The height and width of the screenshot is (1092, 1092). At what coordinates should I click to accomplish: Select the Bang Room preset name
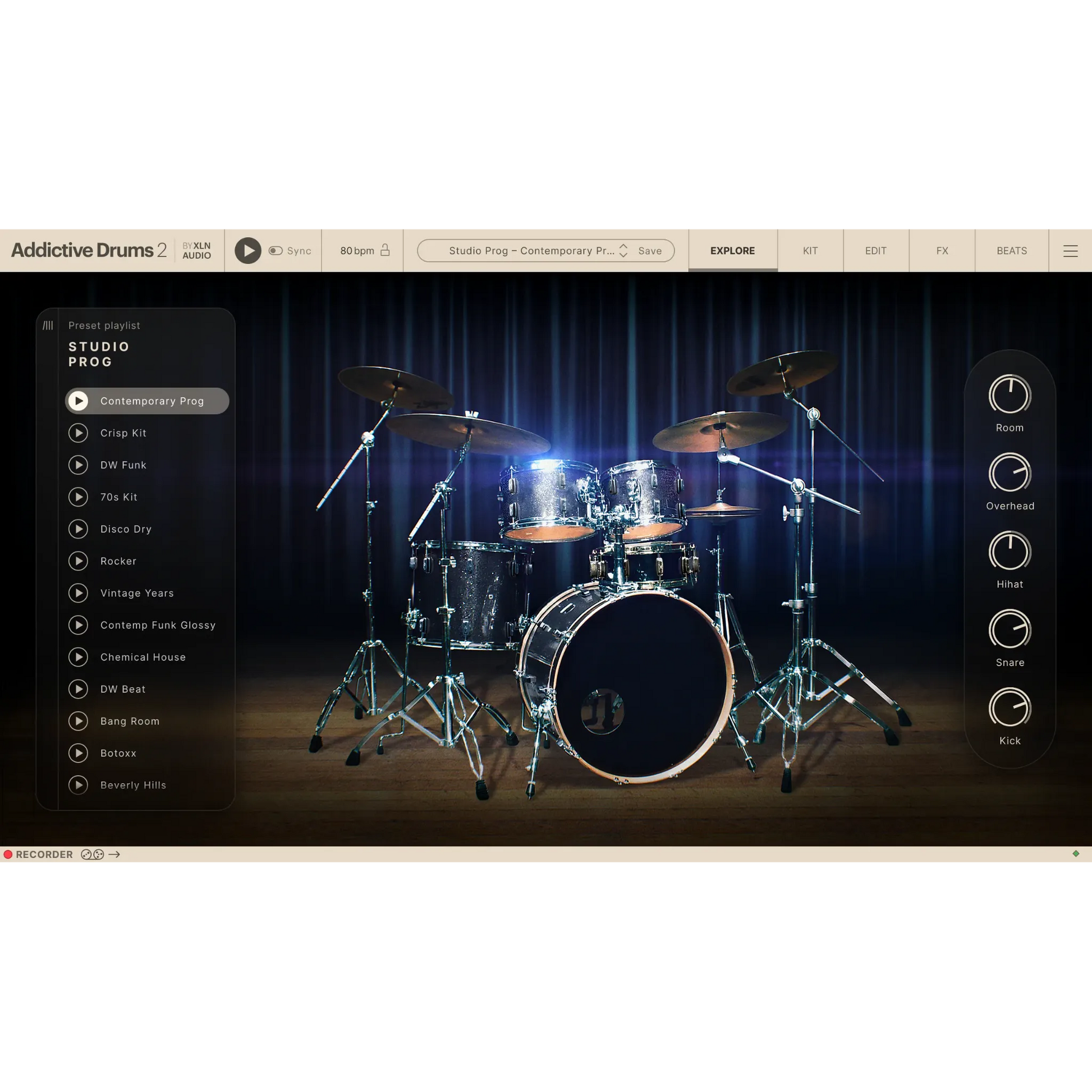[x=130, y=721]
